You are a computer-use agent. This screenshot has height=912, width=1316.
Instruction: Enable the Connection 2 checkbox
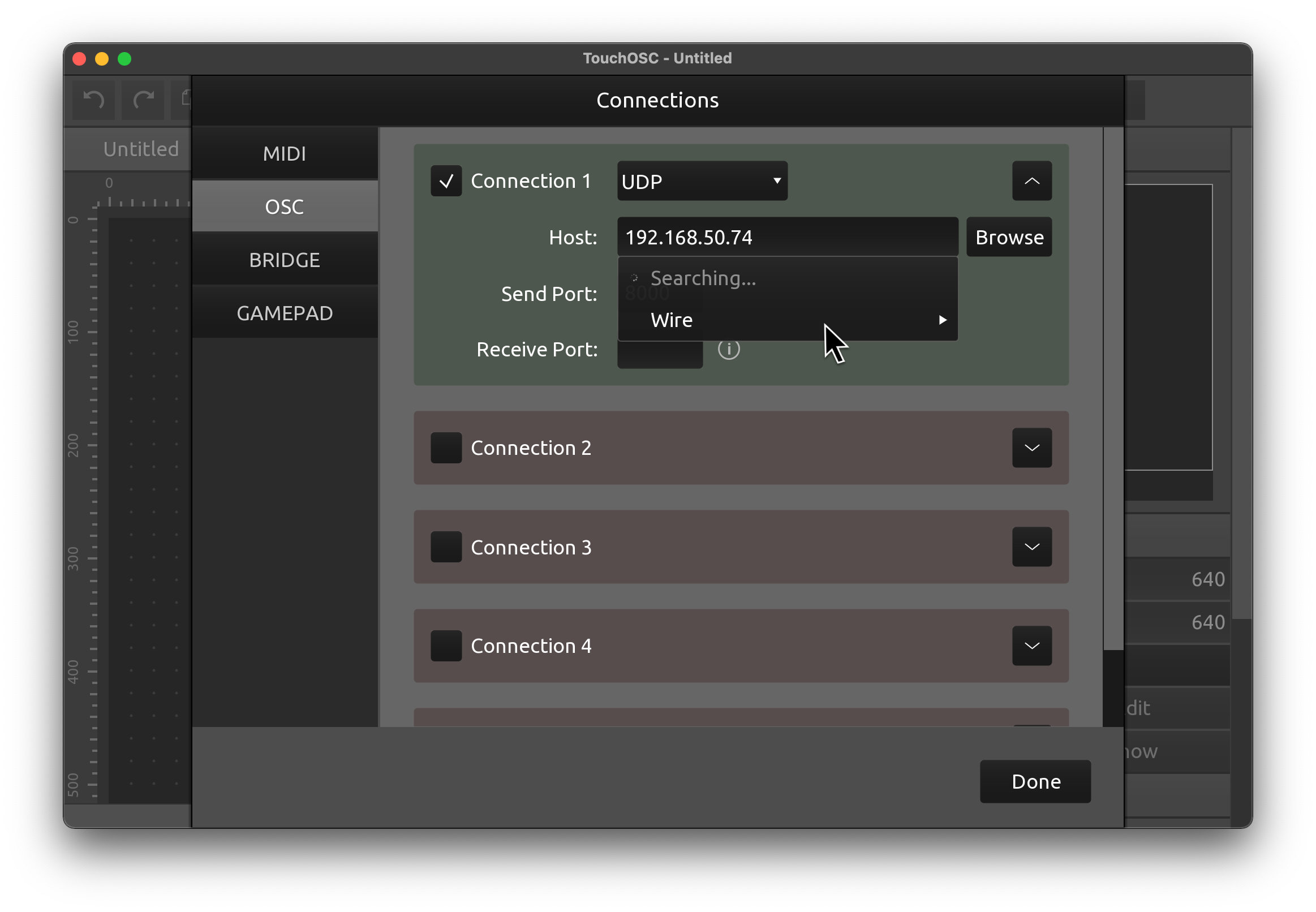pos(446,448)
